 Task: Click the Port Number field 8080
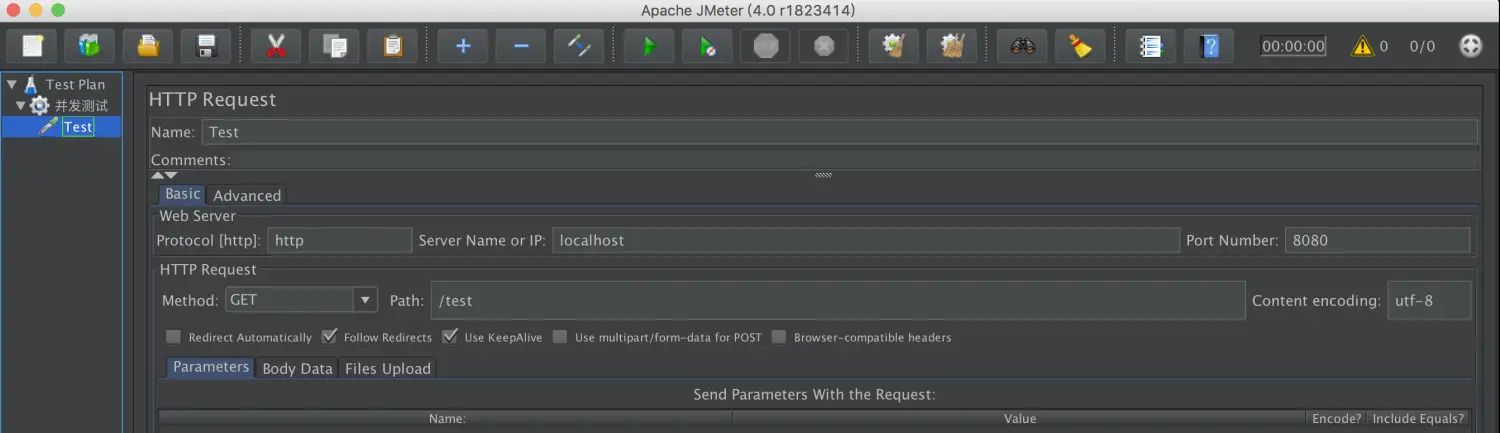pos(1377,240)
